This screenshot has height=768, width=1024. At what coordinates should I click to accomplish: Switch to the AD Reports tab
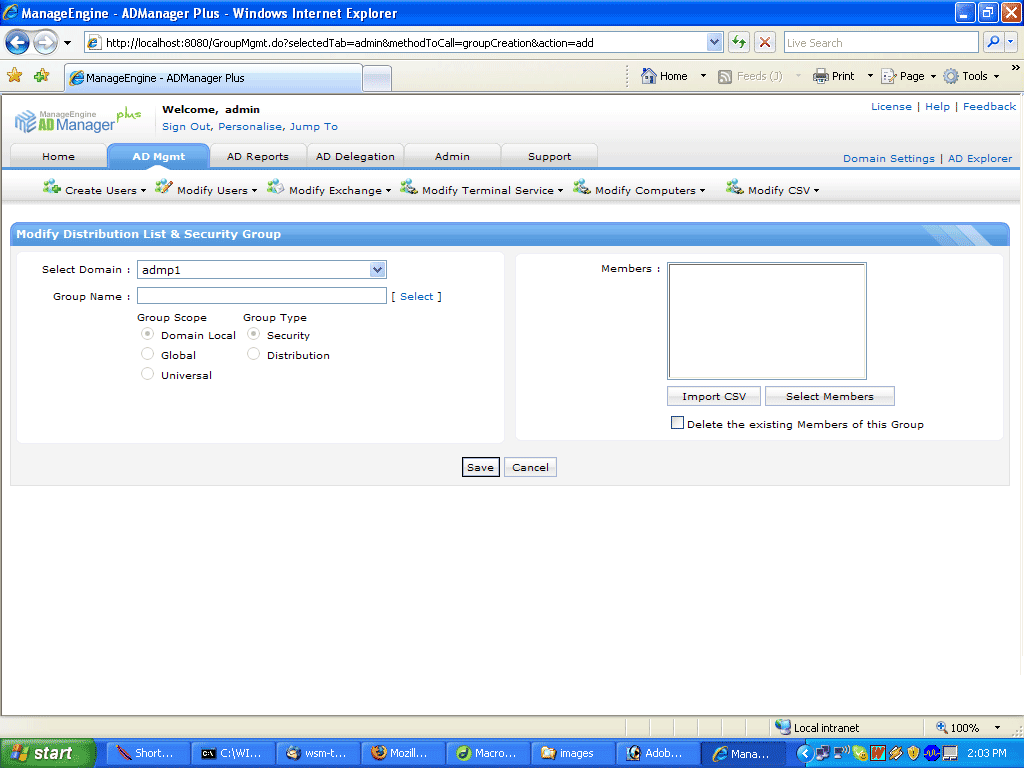point(258,157)
